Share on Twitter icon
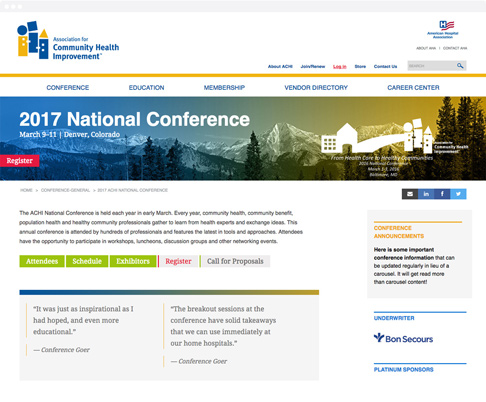 (x=458, y=194)
